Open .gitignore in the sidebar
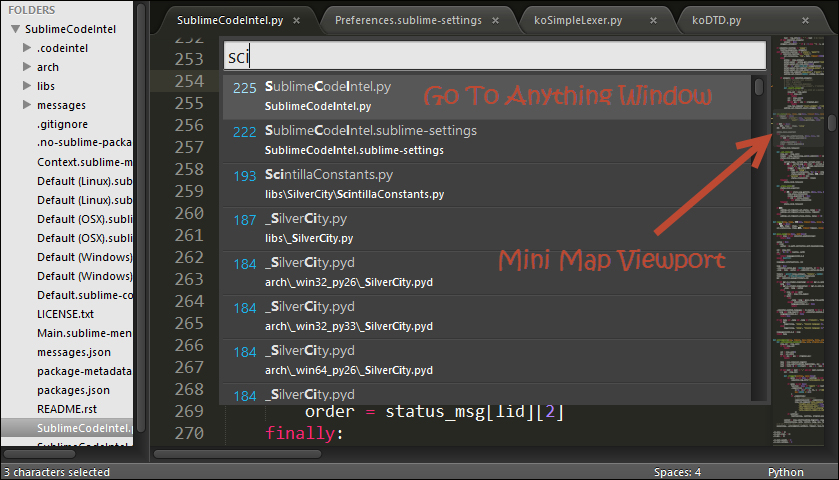Image resolution: width=839 pixels, height=480 pixels. (x=62, y=124)
